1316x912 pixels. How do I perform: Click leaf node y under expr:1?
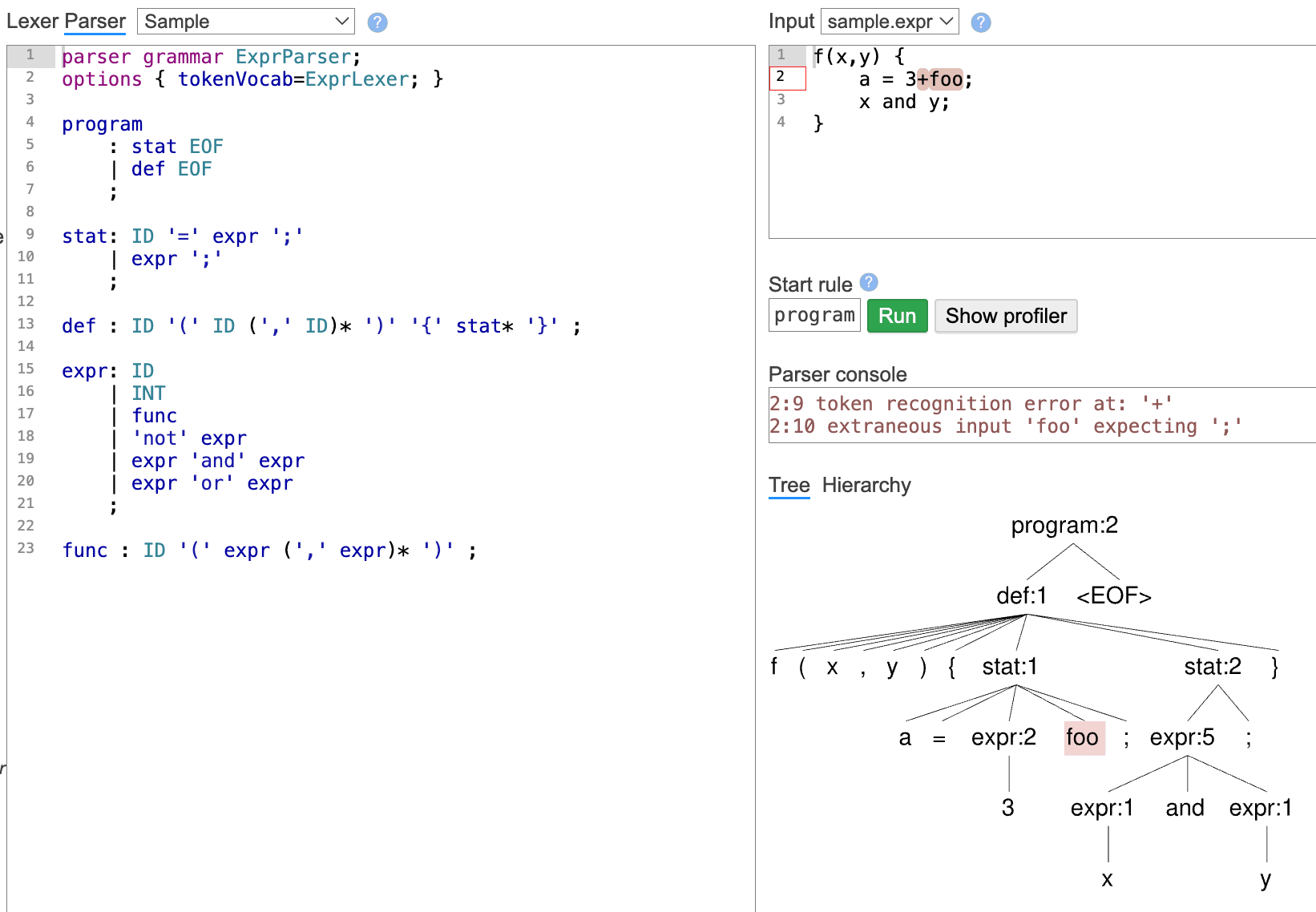tap(1266, 879)
